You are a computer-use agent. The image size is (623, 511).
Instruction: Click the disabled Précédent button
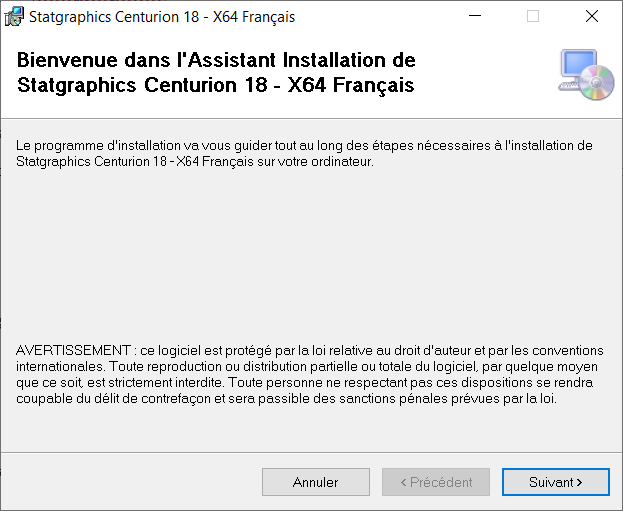click(436, 482)
